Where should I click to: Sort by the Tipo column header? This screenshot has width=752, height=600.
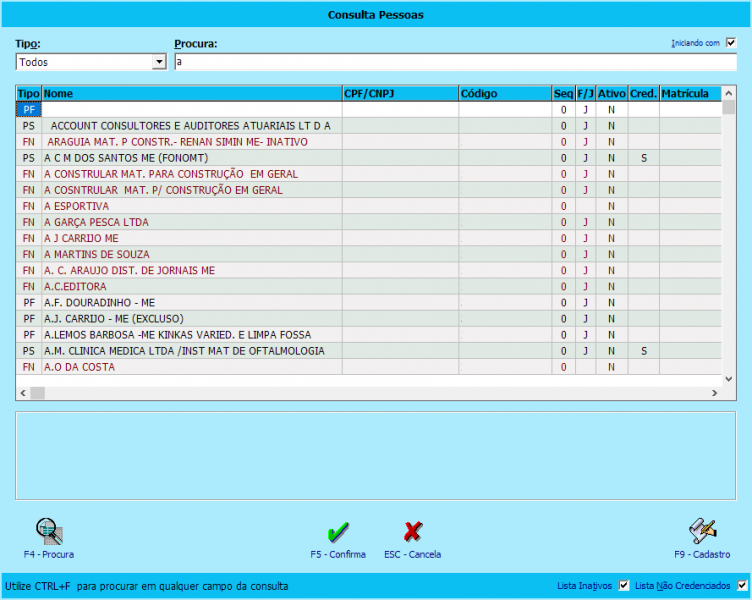29,94
